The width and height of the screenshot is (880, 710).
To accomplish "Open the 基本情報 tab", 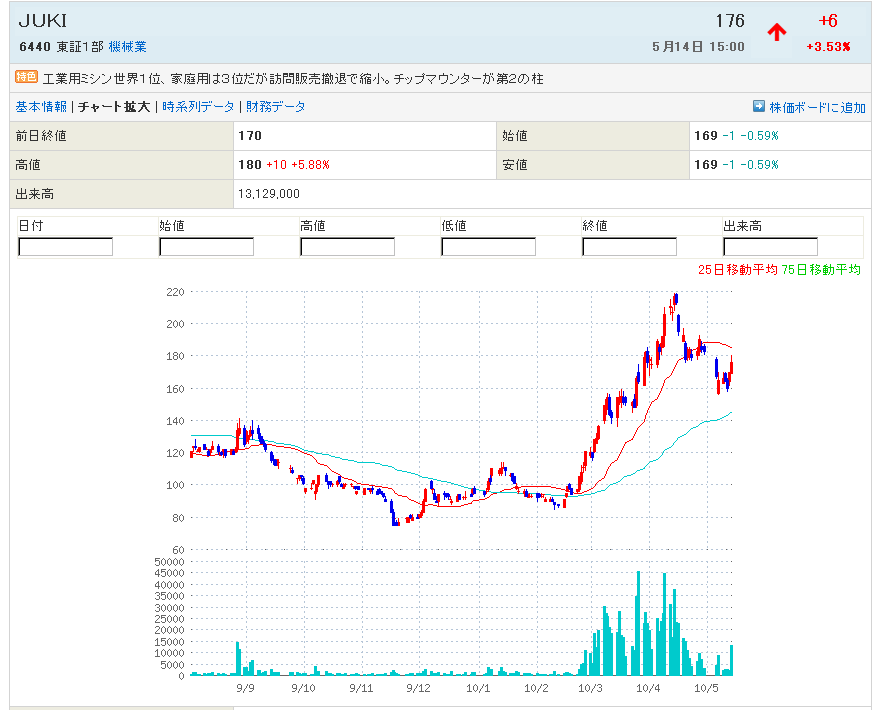I will click(x=41, y=107).
